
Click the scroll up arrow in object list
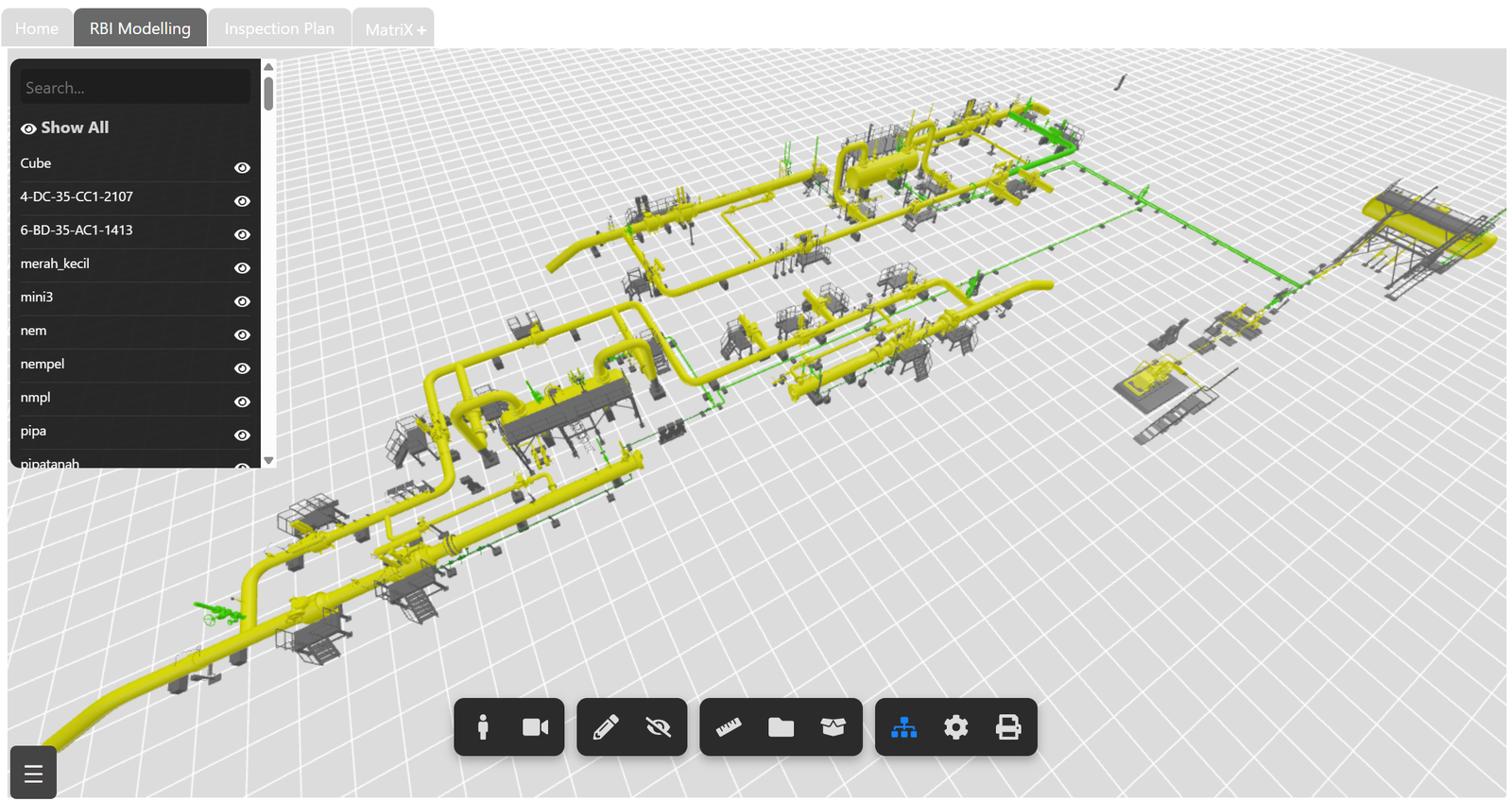click(x=268, y=67)
